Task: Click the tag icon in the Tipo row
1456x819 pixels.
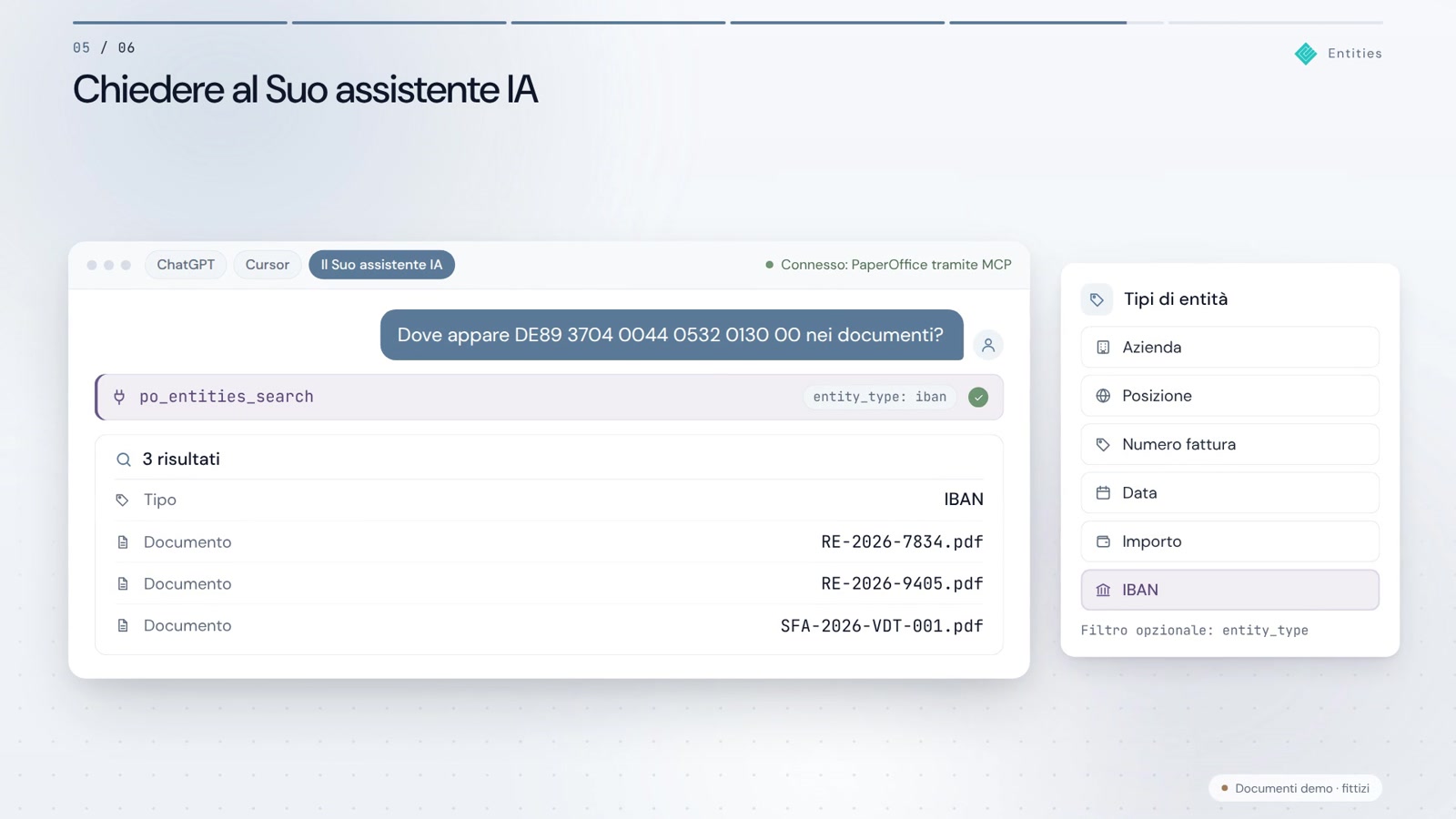Action: coord(122,500)
